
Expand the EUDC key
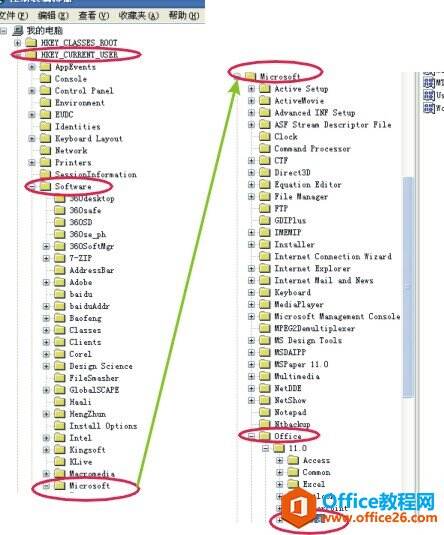coord(32,115)
